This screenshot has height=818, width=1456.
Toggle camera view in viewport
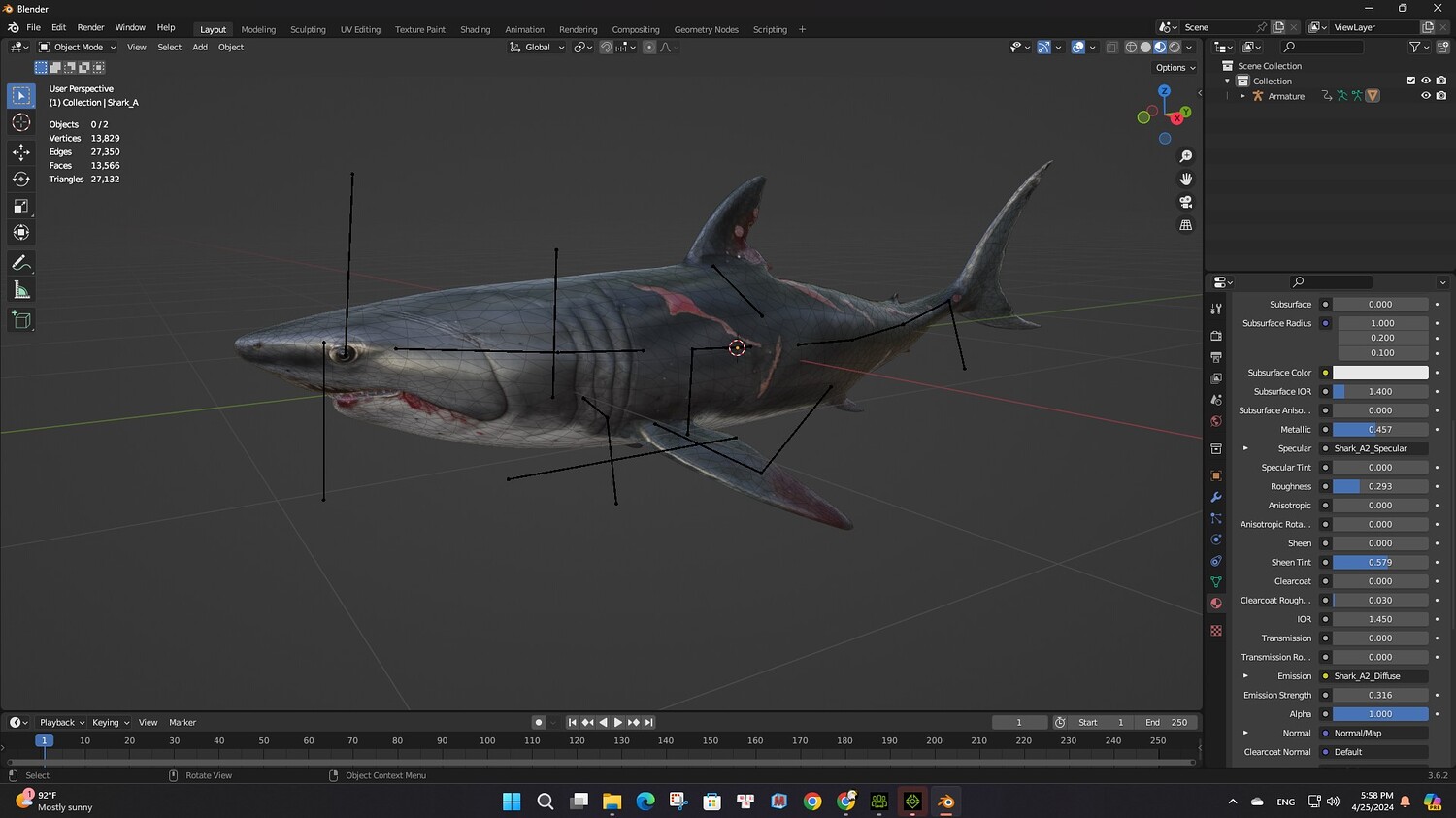tap(1185, 202)
